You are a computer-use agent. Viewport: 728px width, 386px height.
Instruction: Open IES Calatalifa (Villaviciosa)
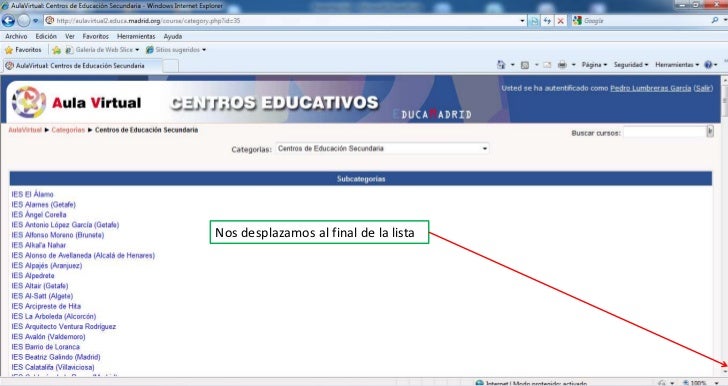click(x=53, y=367)
